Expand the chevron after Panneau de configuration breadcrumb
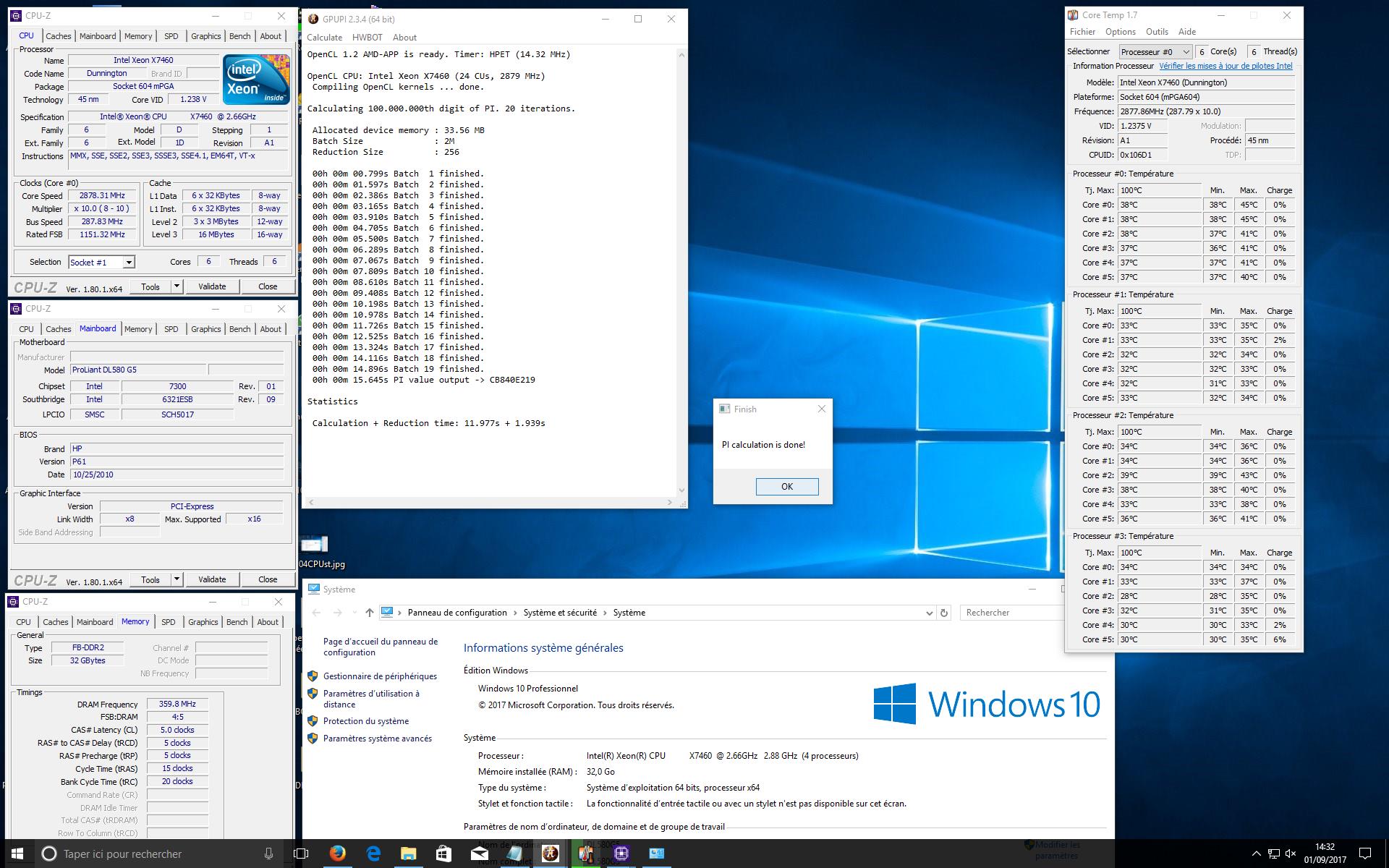1389x868 pixels. click(515, 613)
